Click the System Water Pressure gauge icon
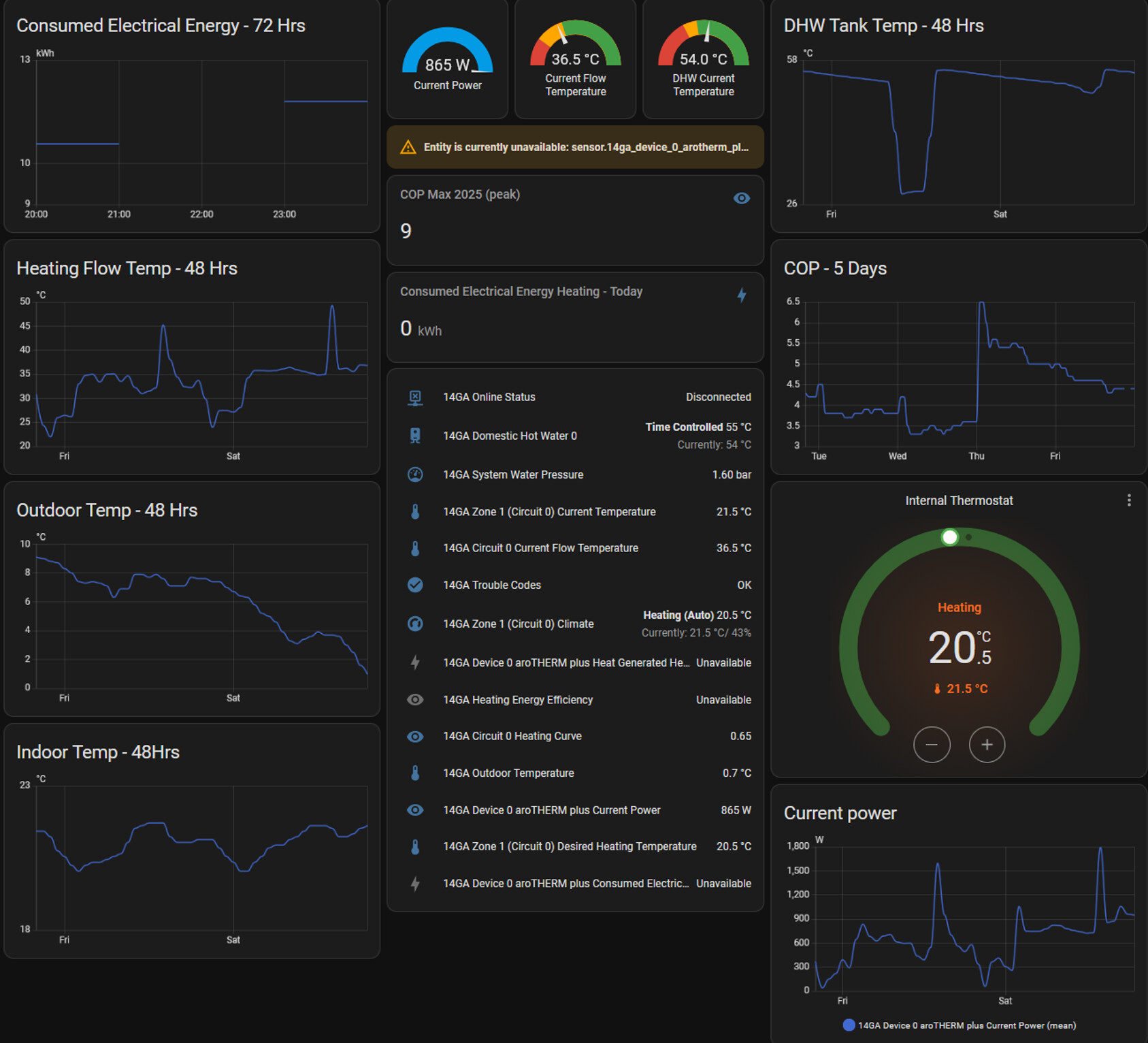This screenshot has width=1148, height=1043. pyautogui.click(x=415, y=475)
